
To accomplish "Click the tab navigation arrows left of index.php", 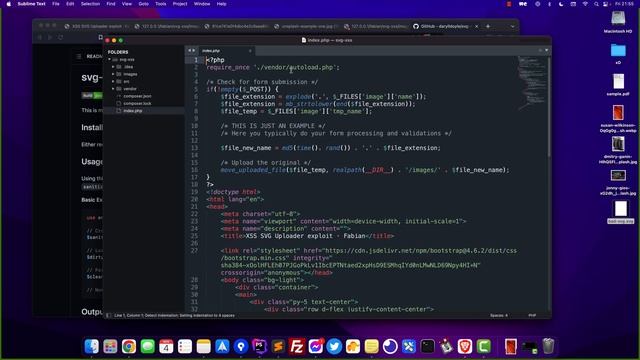I will pos(191,50).
